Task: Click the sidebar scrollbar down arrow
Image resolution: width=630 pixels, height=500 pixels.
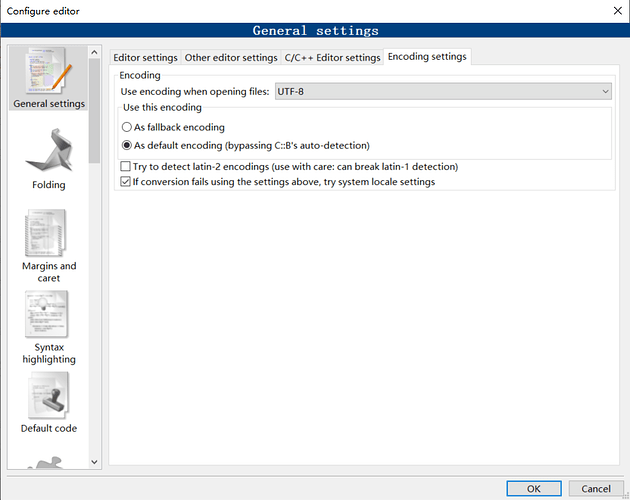Action: (95, 461)
